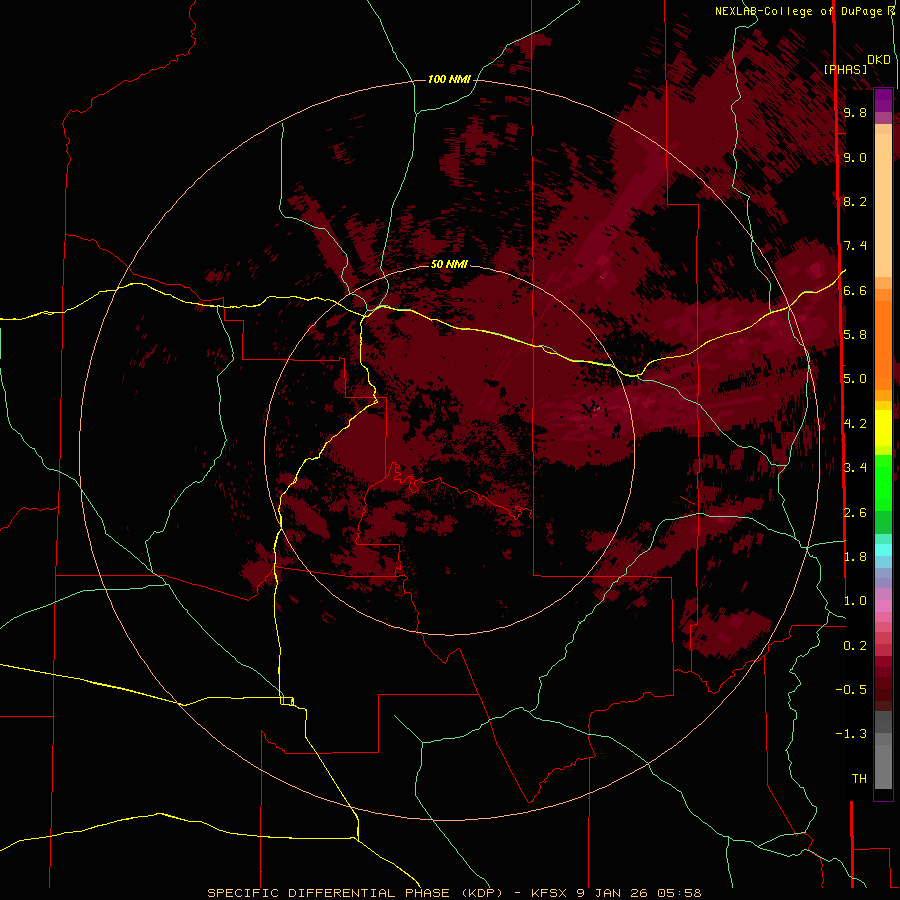
Task: Click the 5.0 scale value
Action: [x=855, y=379]
